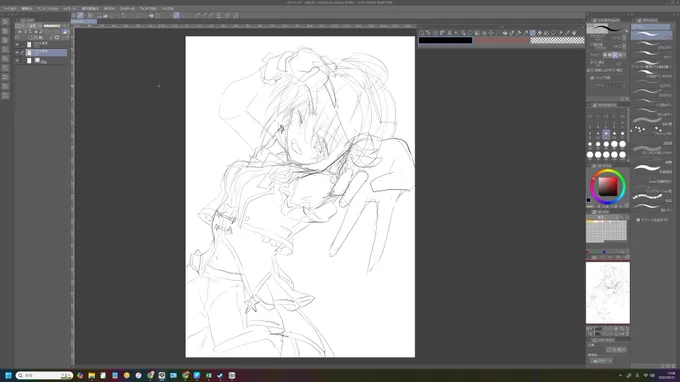Image resolution: width=680 pixels, height=382 pixels.
Task: Open the Filter menu
Action: tap(127, 8)
